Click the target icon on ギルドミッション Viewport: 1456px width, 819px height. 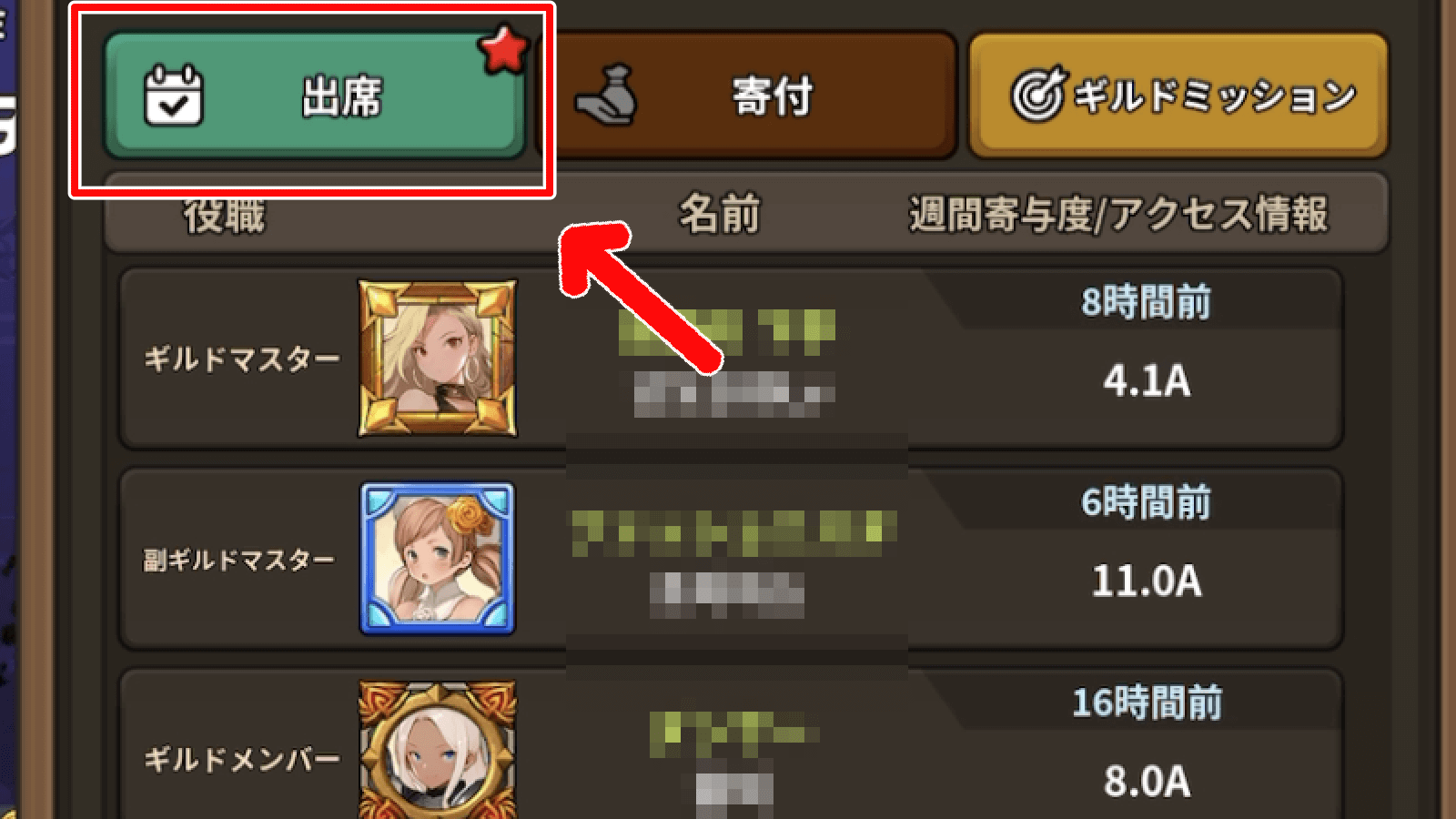[1036, 96]
